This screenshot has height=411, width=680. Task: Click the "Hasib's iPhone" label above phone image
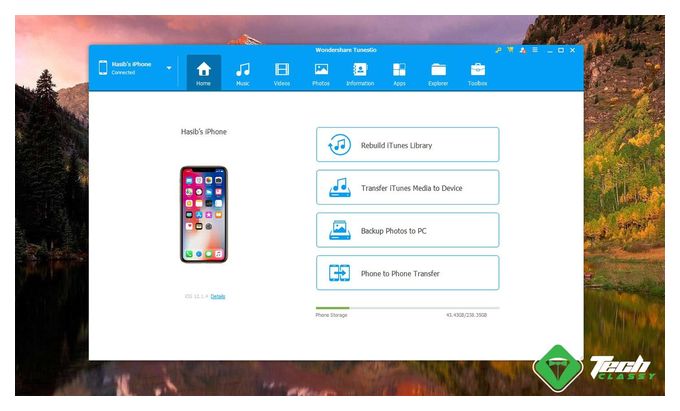(x=204, y=132)
